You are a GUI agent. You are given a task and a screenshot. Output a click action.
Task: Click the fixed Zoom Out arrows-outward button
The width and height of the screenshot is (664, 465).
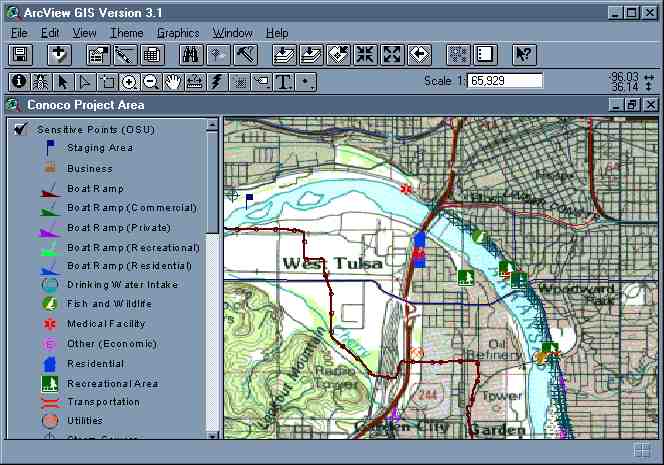coord(392,55)
